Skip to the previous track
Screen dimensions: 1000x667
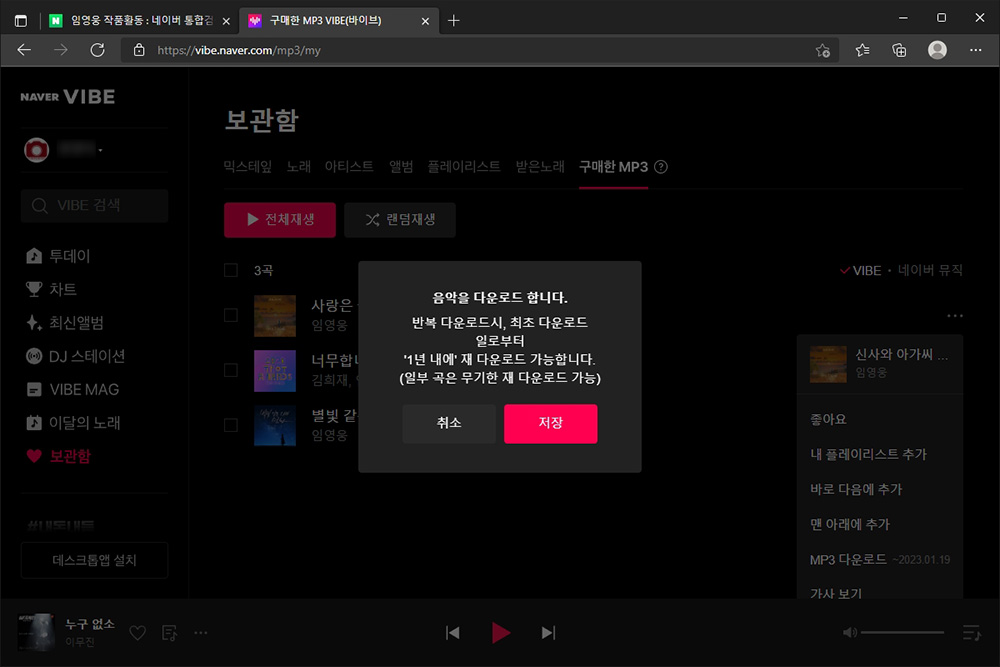pyautogui.click(x=453, y=633)
